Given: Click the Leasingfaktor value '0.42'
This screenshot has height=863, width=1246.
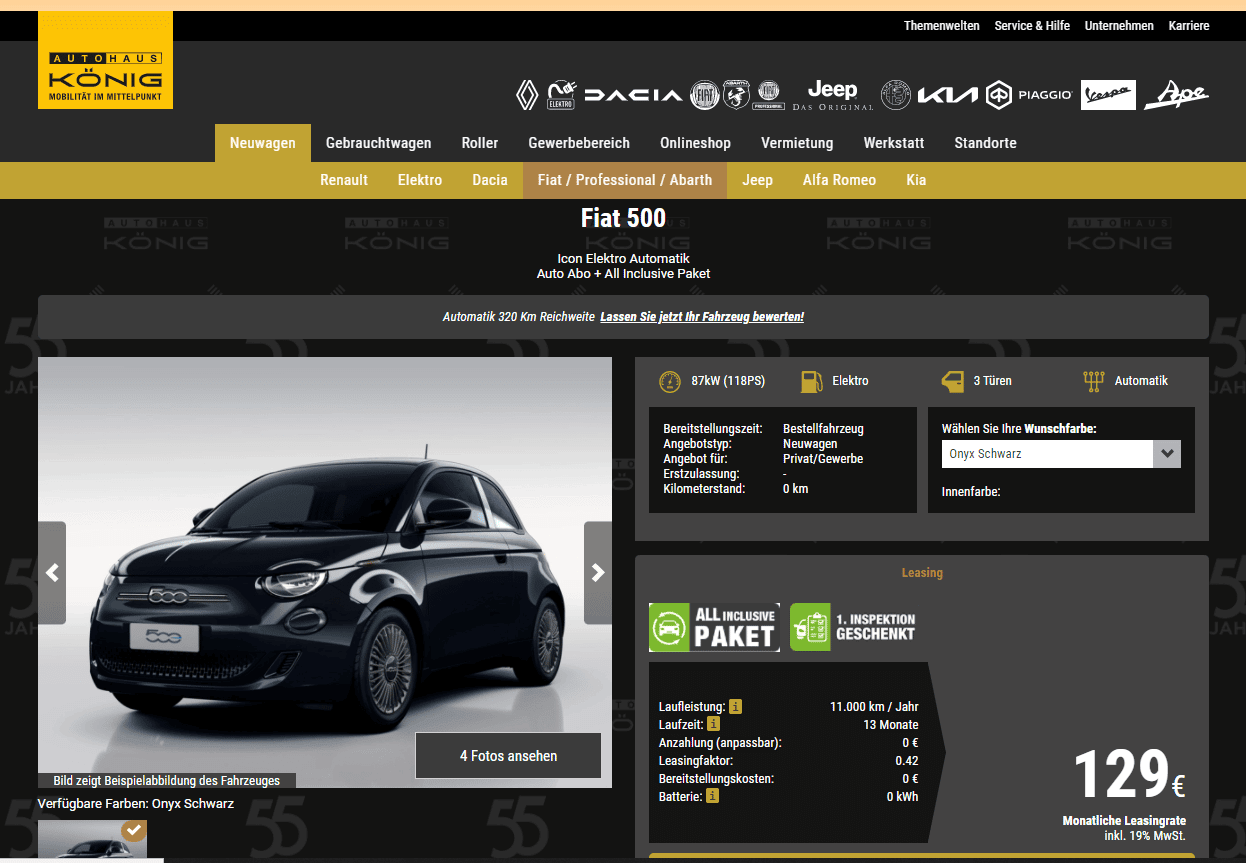Looking at the screenshot, I should pyautogui.click(x=907, y=761).
